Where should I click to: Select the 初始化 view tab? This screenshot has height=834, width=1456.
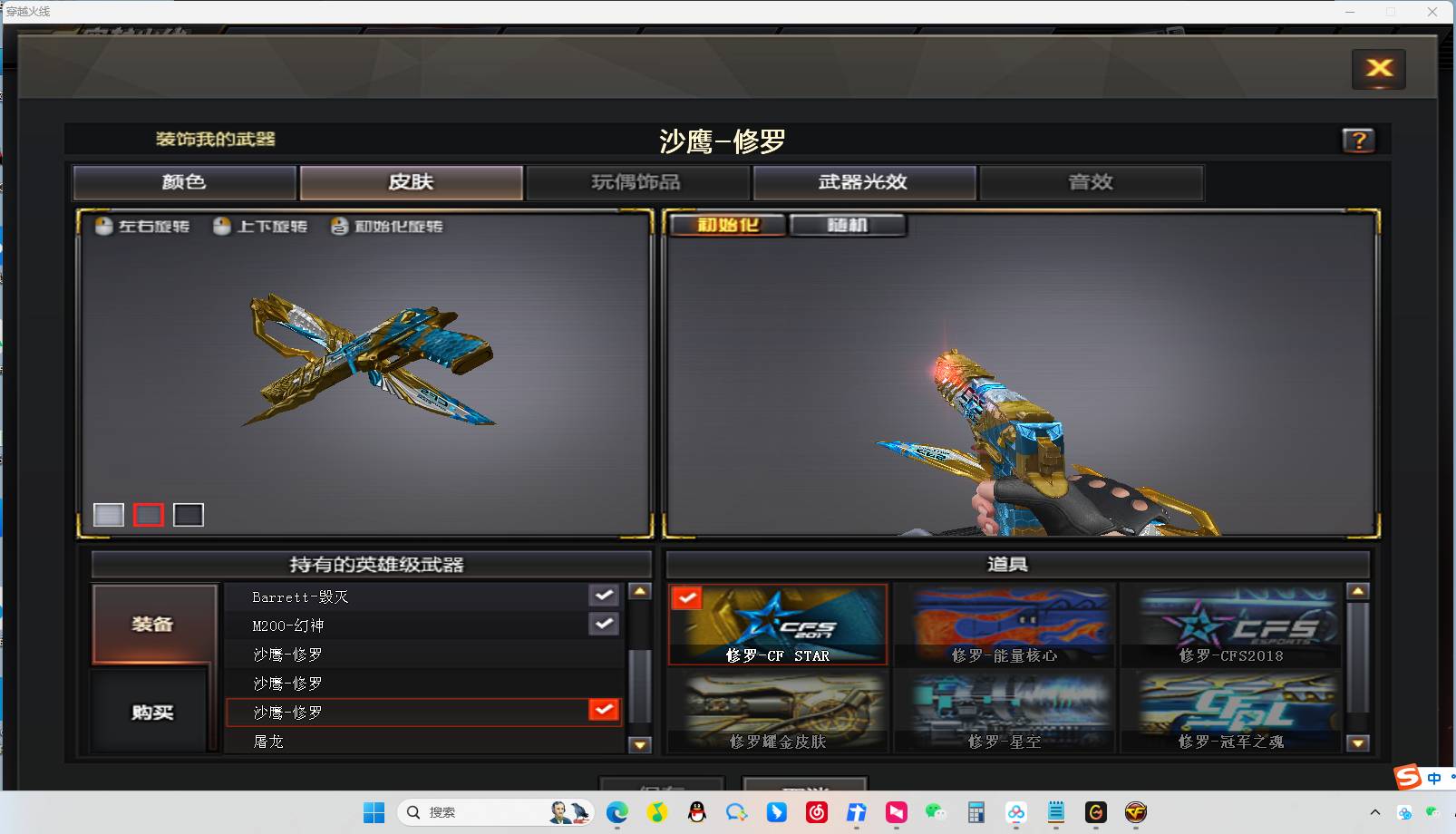pyautogui.click(x=728, y=225)
